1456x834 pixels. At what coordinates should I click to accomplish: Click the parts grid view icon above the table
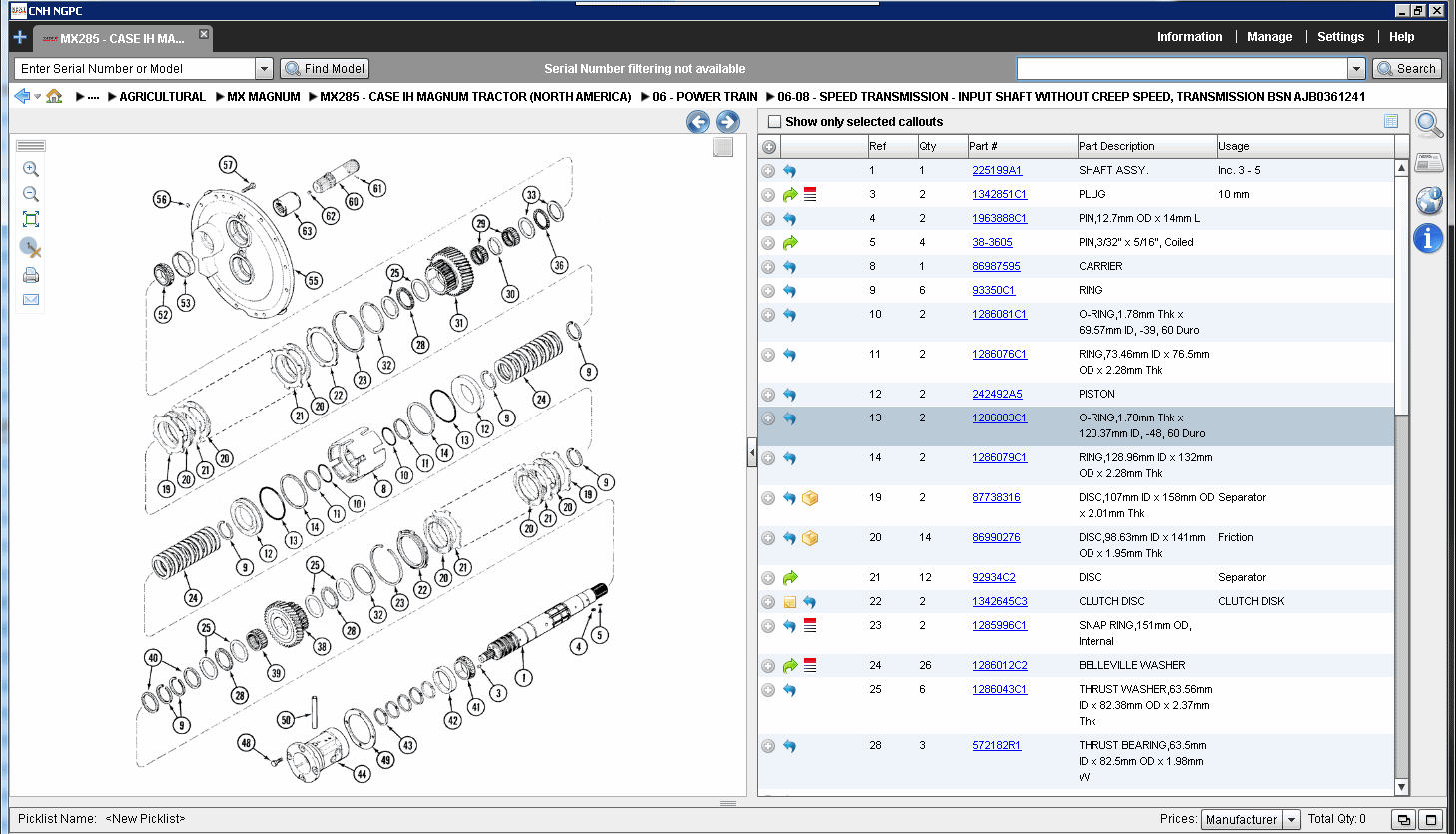1391,121
